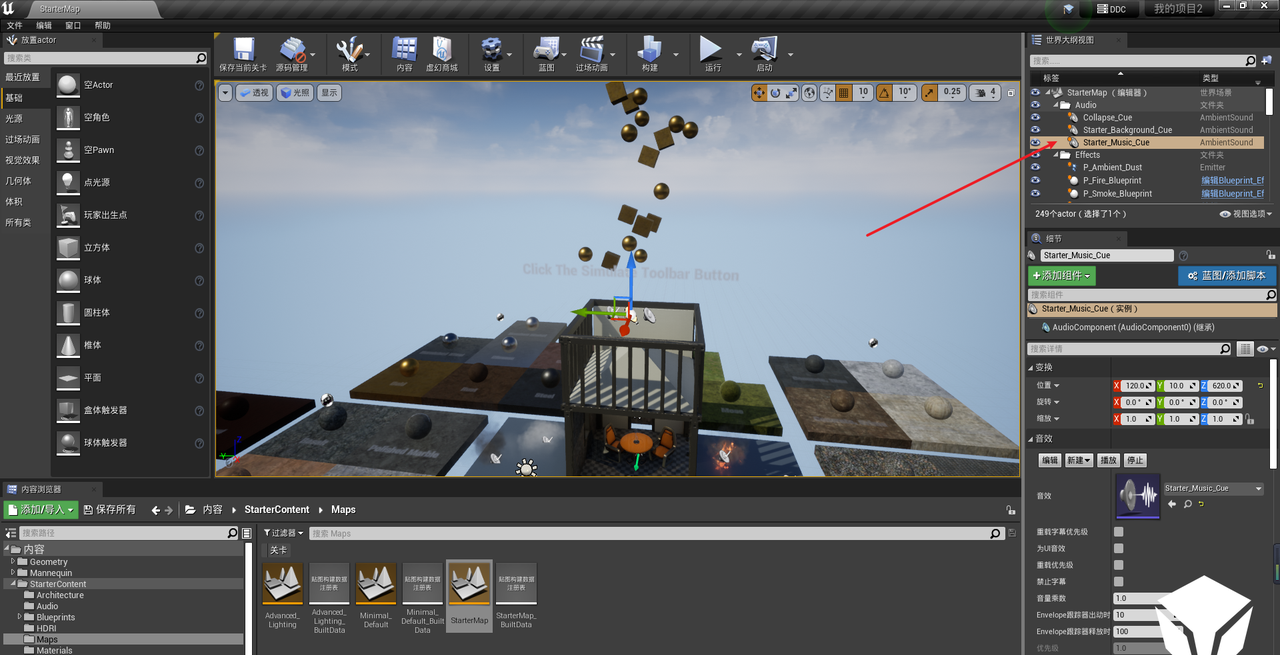
Task: Toggle surface snapping icon in viewport
Action: coord(826,92)
